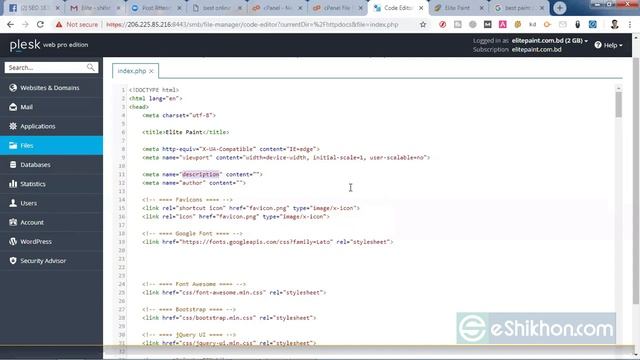Open the Help dropdown
Image resolution: width=640 pixels, height=360 pixels.
pos(609,45)
